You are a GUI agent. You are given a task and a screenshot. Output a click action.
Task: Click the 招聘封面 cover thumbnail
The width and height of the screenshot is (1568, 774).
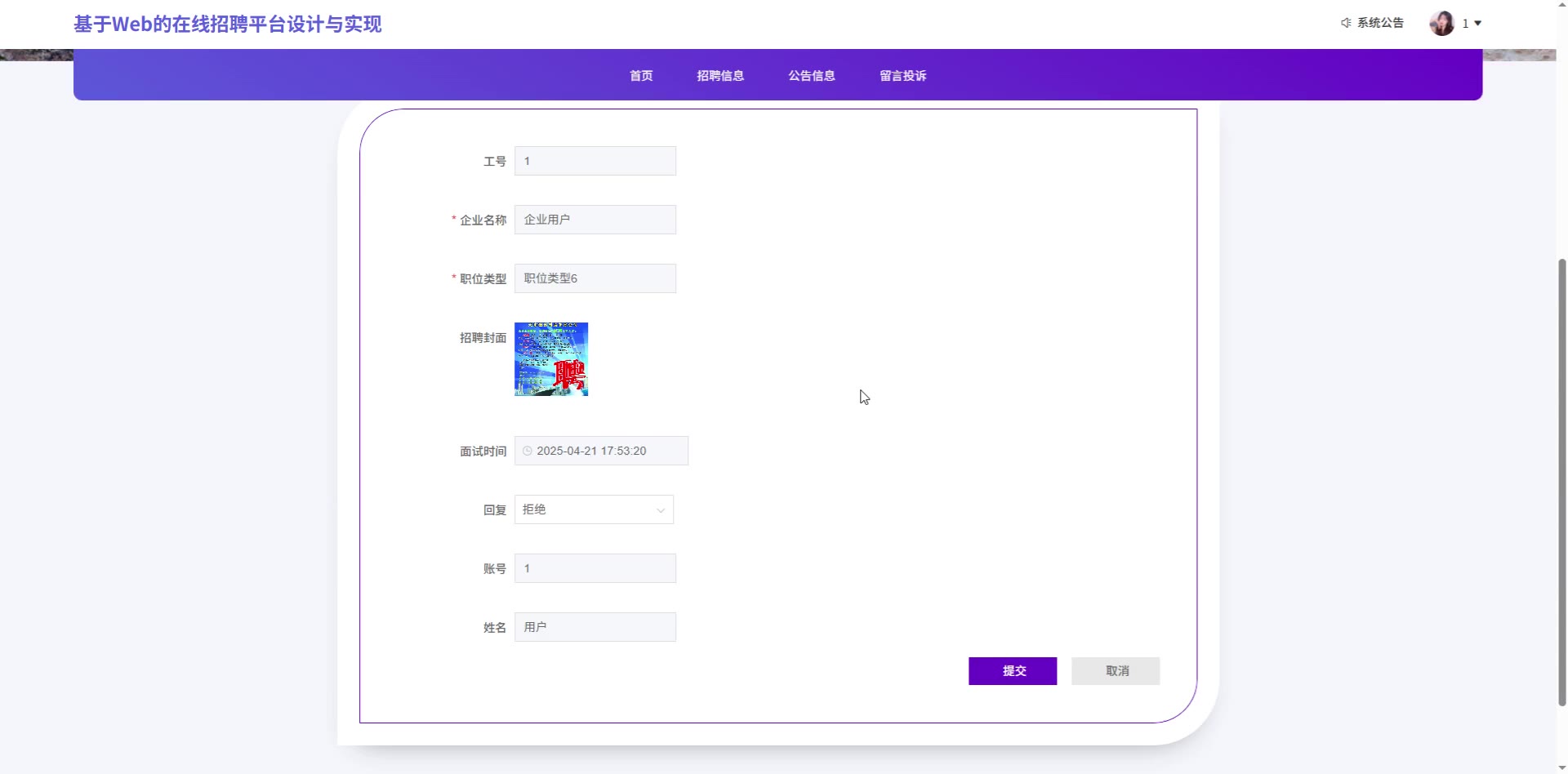[551, 359]
